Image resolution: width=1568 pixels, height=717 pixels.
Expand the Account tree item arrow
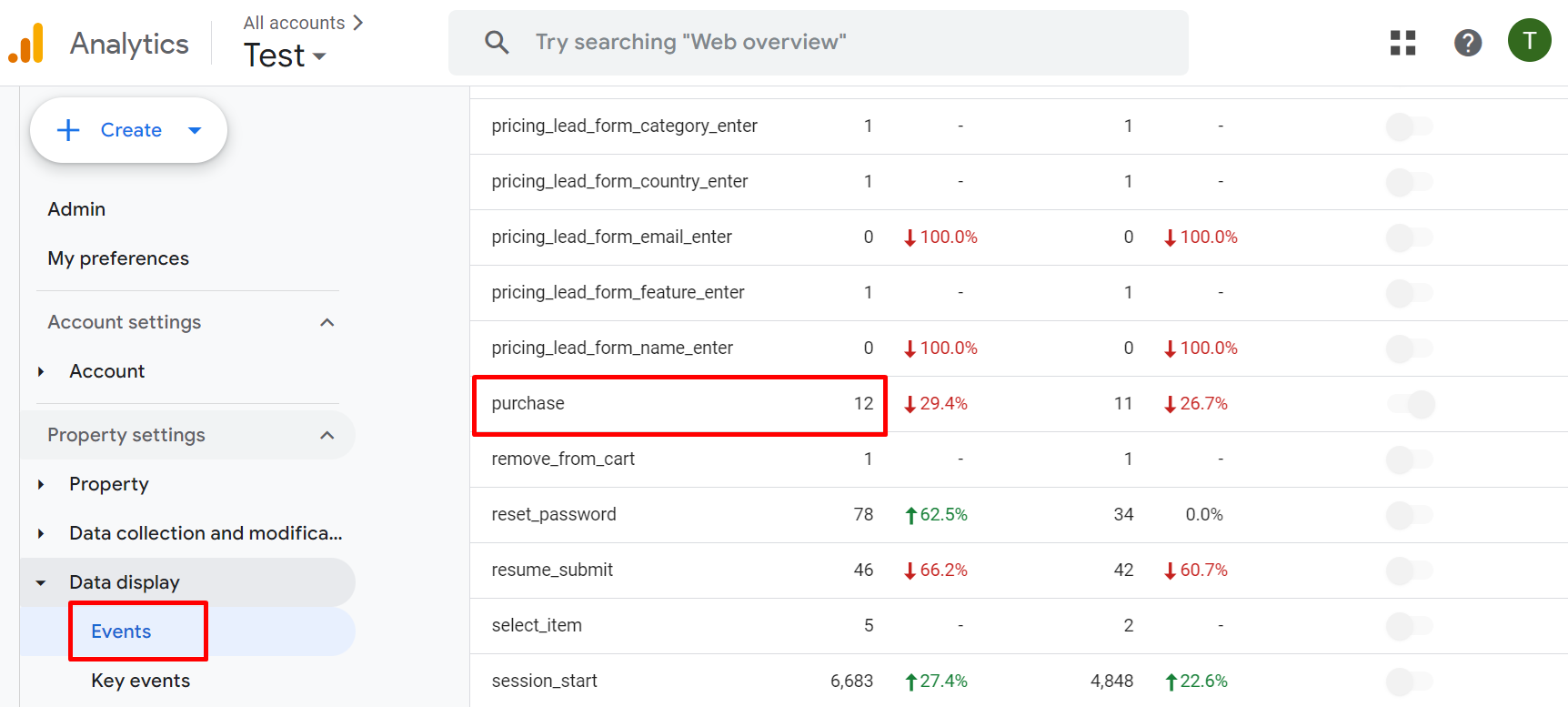pos(41,371)
